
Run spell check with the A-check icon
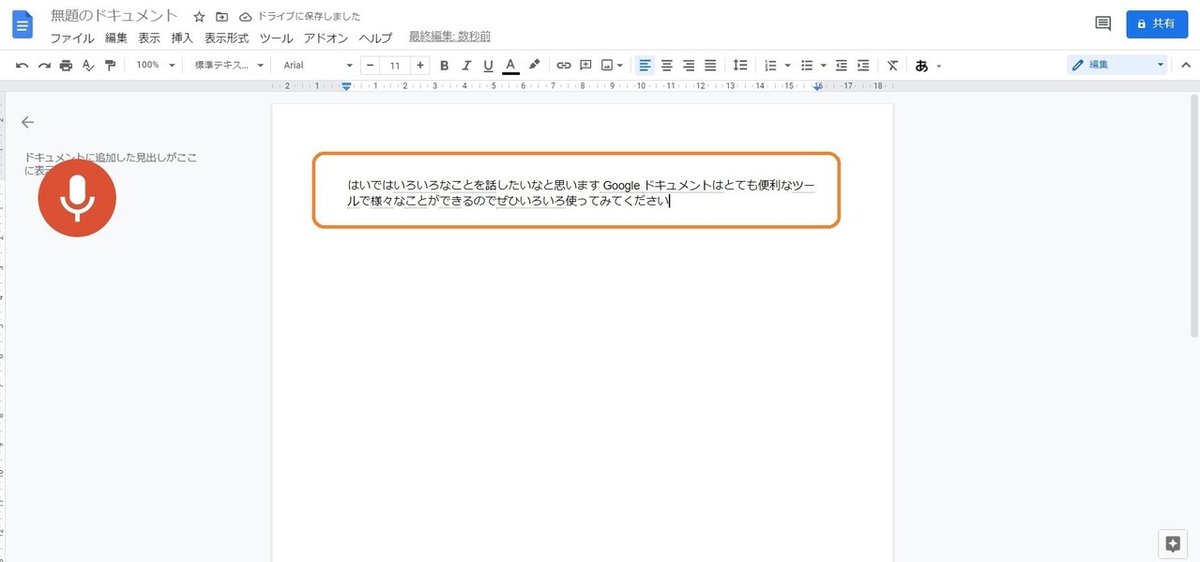click(x=88, y=65)
